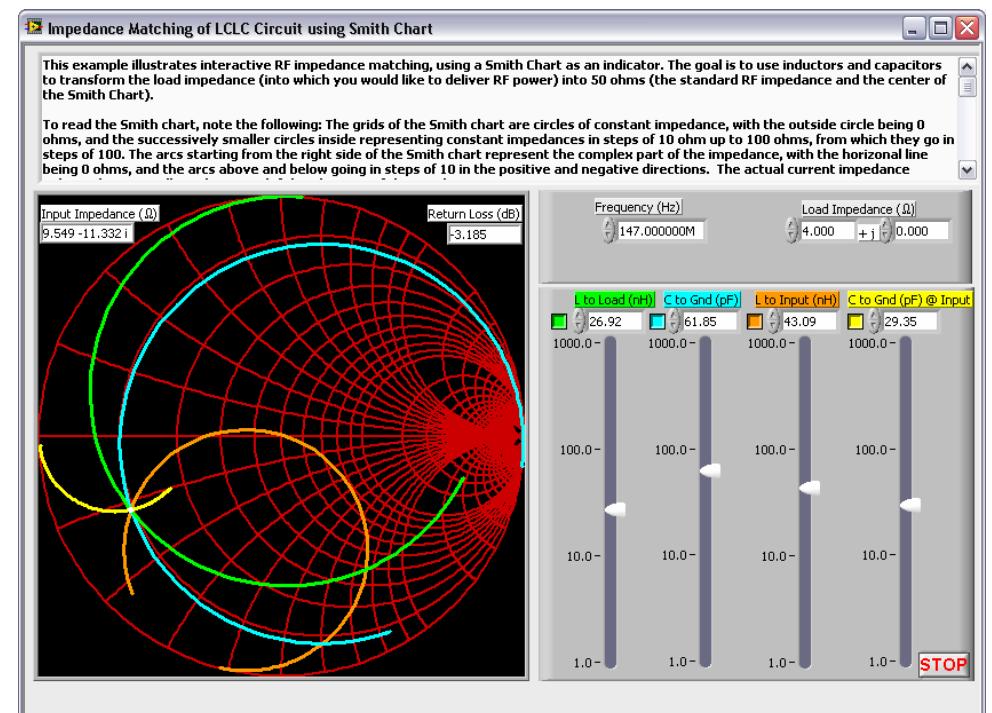Click the C to Gnd @ Input 29.35 stepper
Image resolution: width=992 pixels, height=713 pixels.
coord(874,321)
